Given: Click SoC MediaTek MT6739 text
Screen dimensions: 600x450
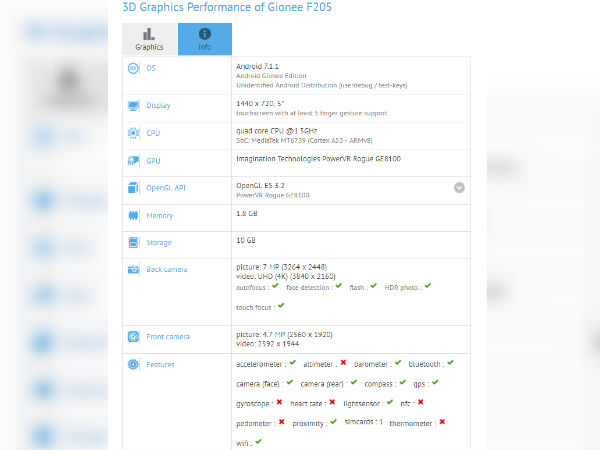Looking at the screenshot, I should click(304, 140).
